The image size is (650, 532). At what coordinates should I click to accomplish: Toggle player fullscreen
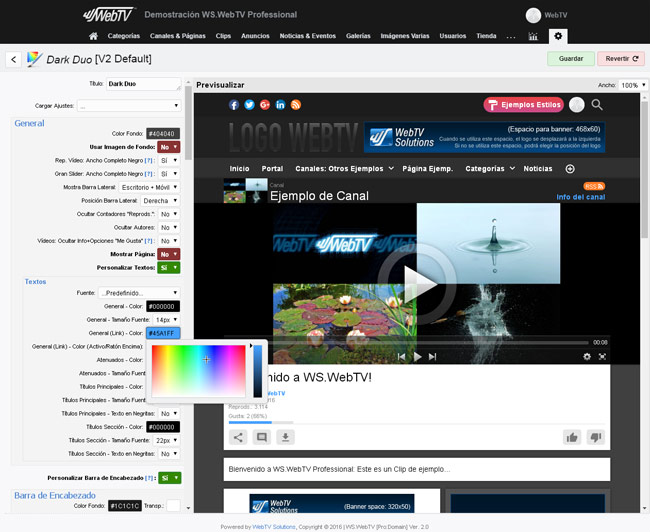[602, 357]
